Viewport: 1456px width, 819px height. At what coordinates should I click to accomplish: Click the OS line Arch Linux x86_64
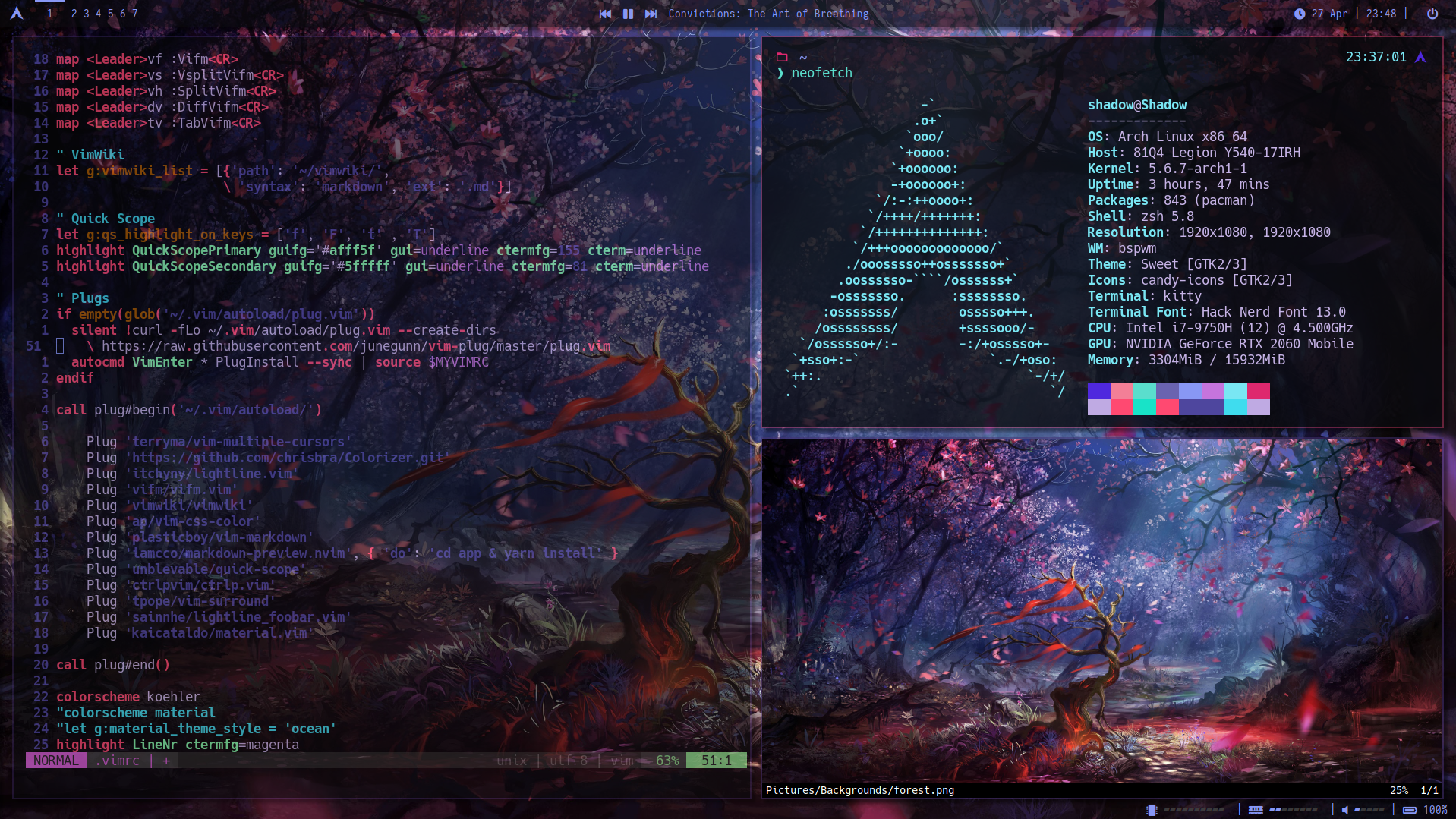click(1168, 137)
